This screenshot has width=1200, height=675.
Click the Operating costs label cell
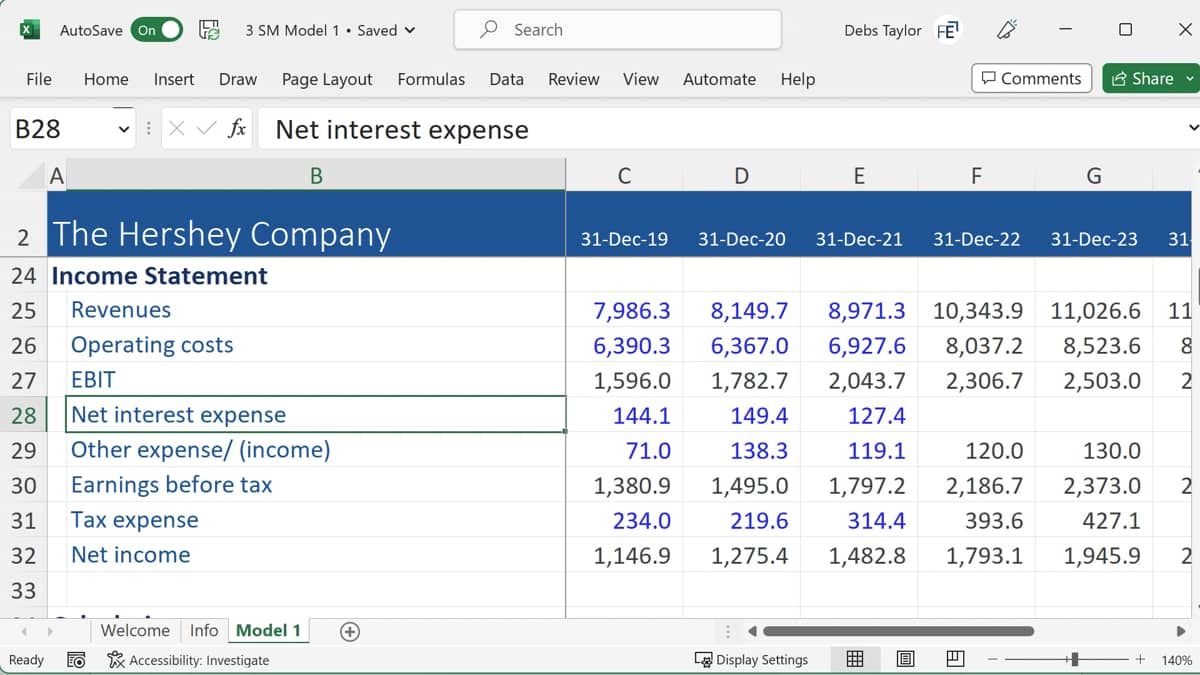point(316,345)
